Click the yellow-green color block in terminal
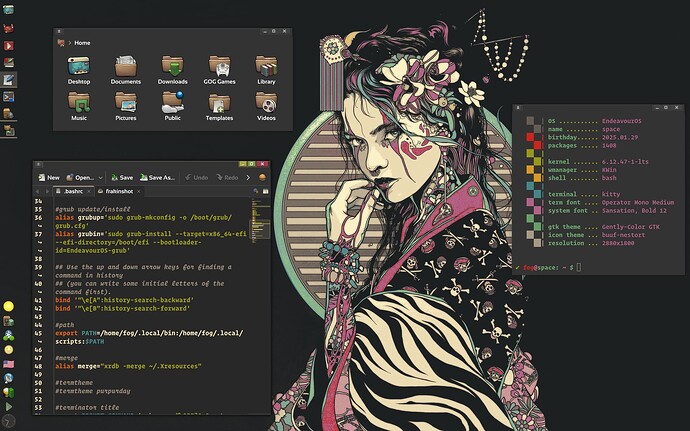Screen dimensions: 690x431 tap(534, 157)
